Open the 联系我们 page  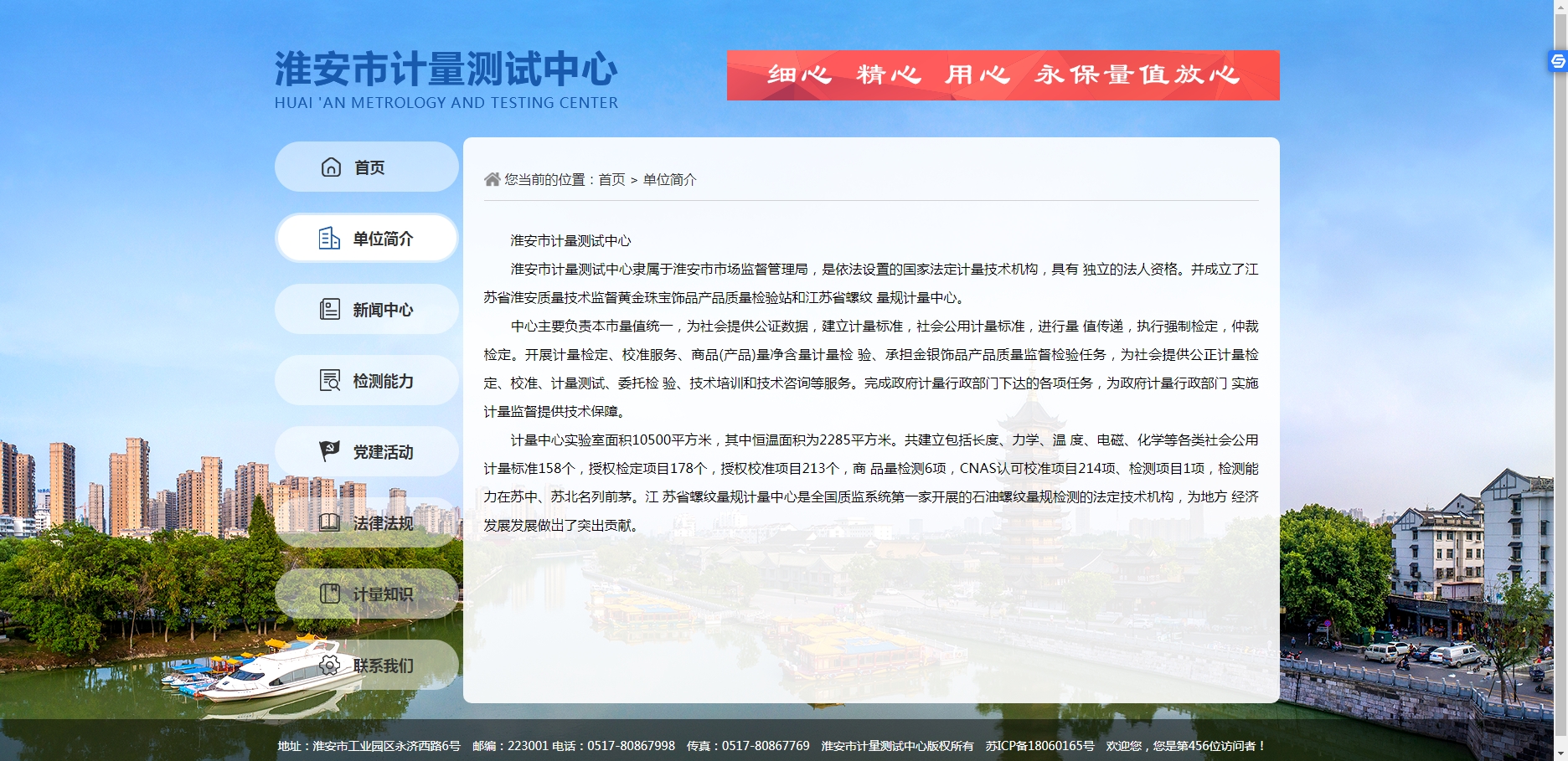382,666
